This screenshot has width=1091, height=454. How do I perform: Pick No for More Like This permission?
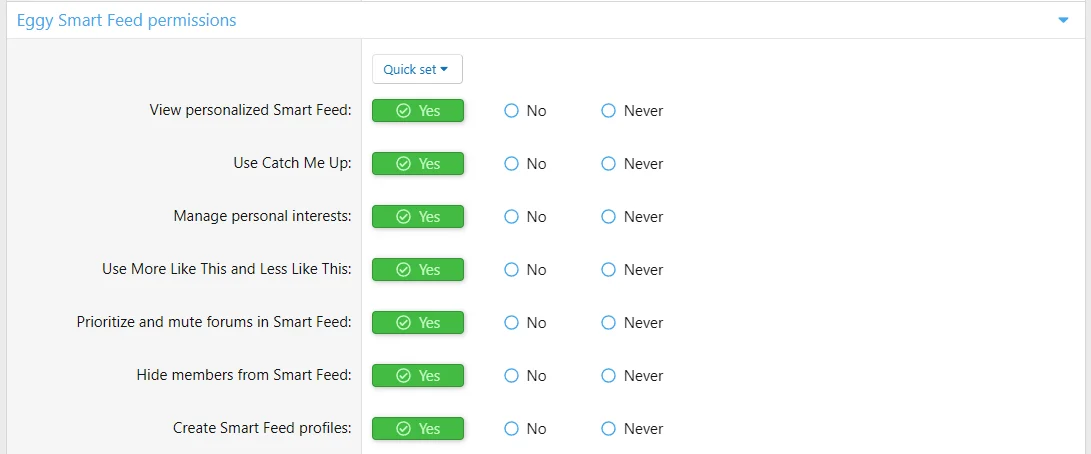coord(525,269)
